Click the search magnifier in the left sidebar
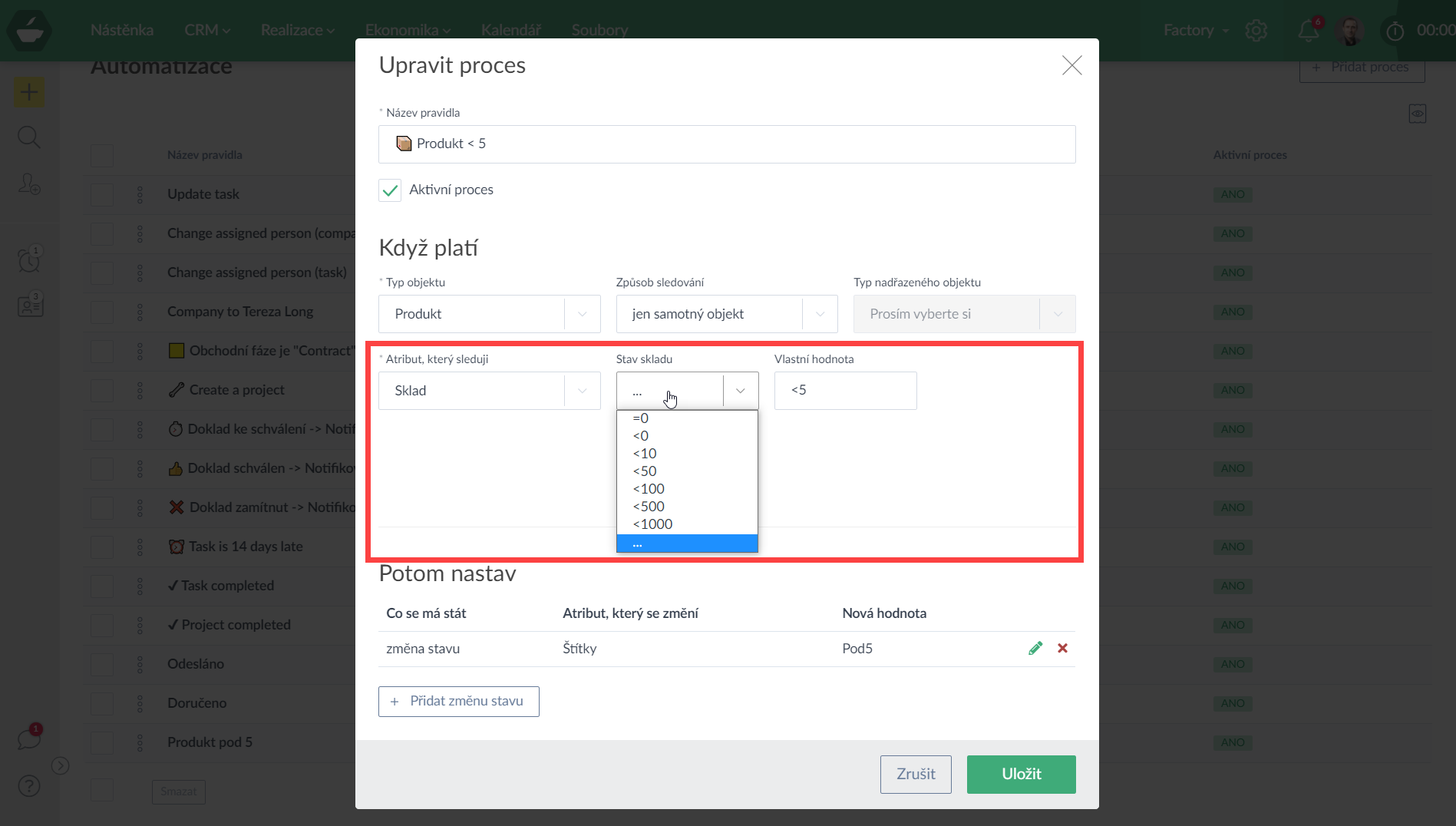 (28, 137)
